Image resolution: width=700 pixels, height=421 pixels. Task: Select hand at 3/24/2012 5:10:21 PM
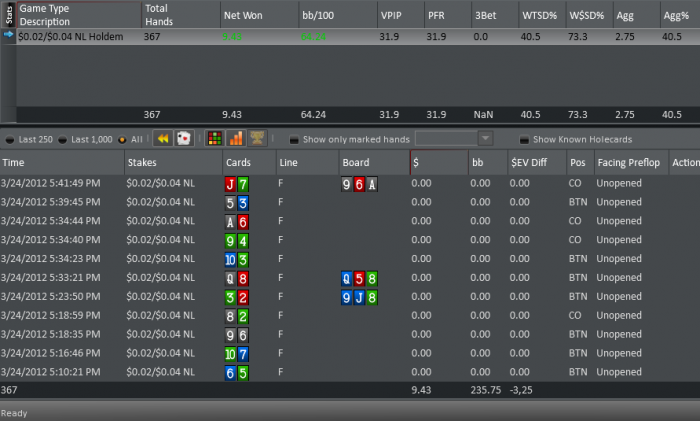pyautogui.click(x=350, y=372)
